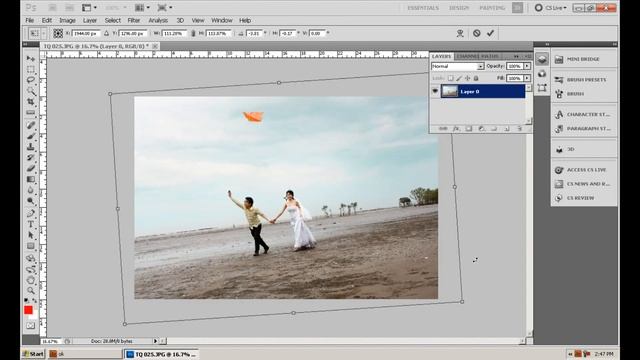
Task: Toggle lock image pixels brush icon
Action: point(459,78)
